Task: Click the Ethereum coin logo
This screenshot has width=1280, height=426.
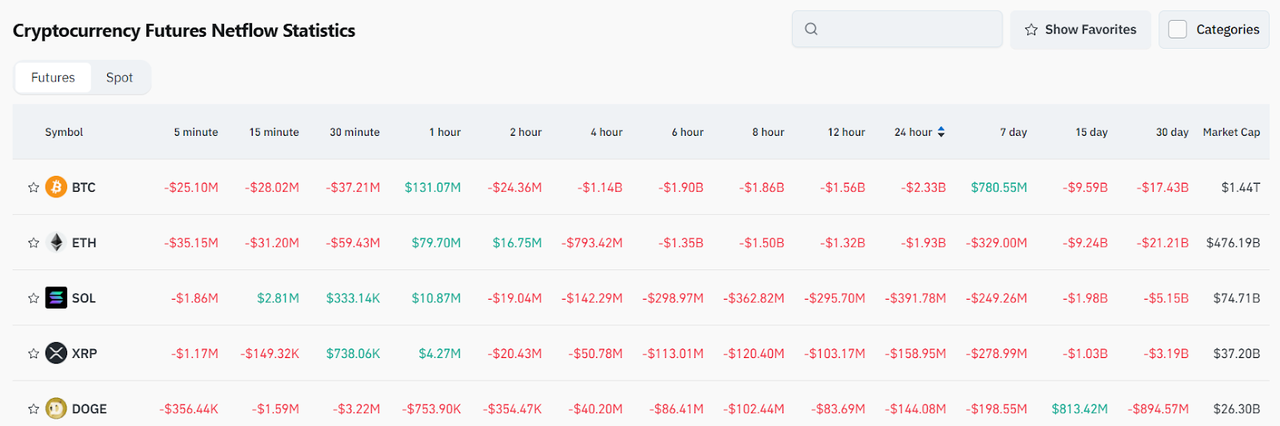Action: [x=56, y=243]
